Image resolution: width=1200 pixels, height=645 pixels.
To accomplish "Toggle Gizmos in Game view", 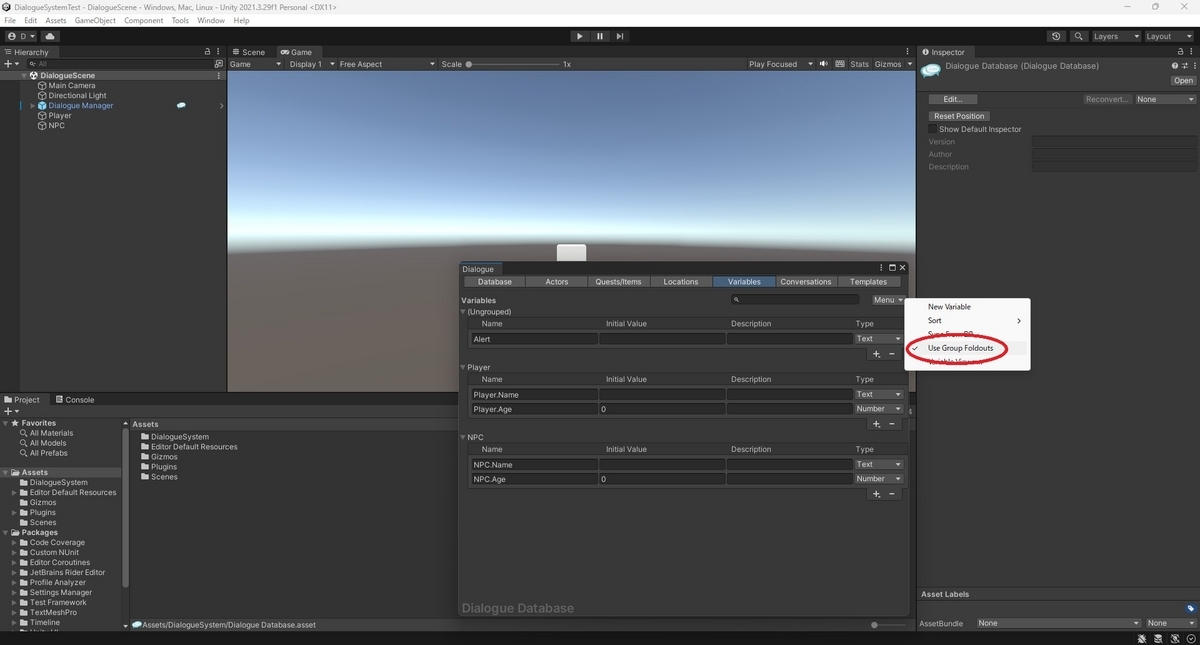I will click(887, 64).
